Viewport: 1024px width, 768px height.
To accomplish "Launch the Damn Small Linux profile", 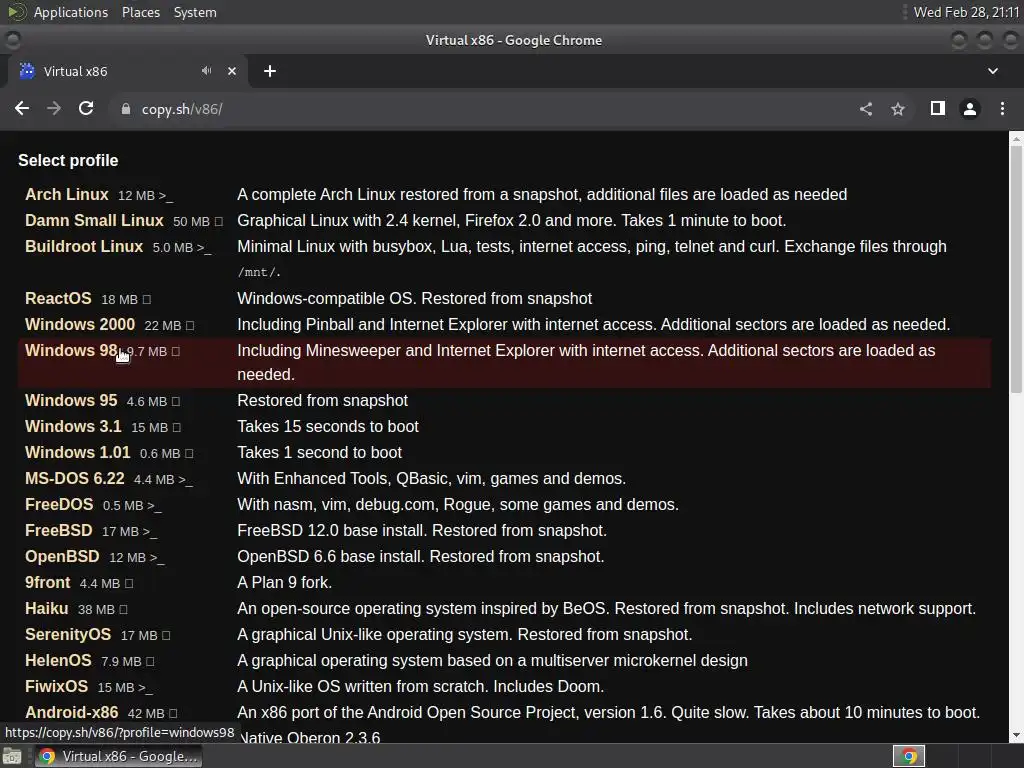I will tap(94, 221).
